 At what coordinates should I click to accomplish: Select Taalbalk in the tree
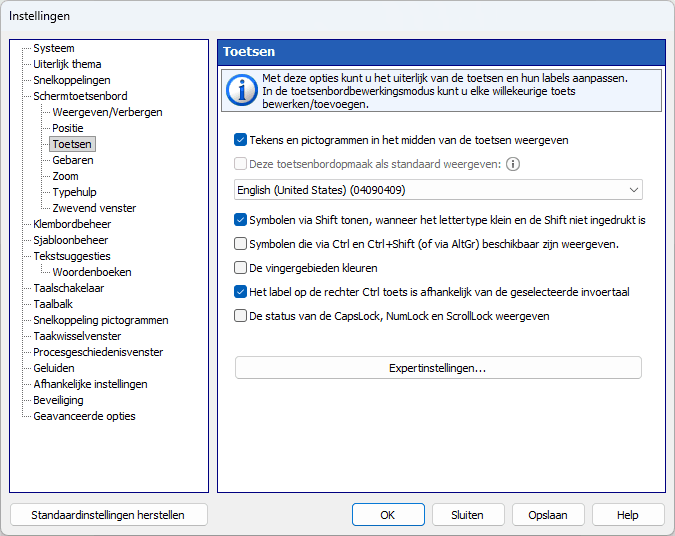(x=53, y=304)
